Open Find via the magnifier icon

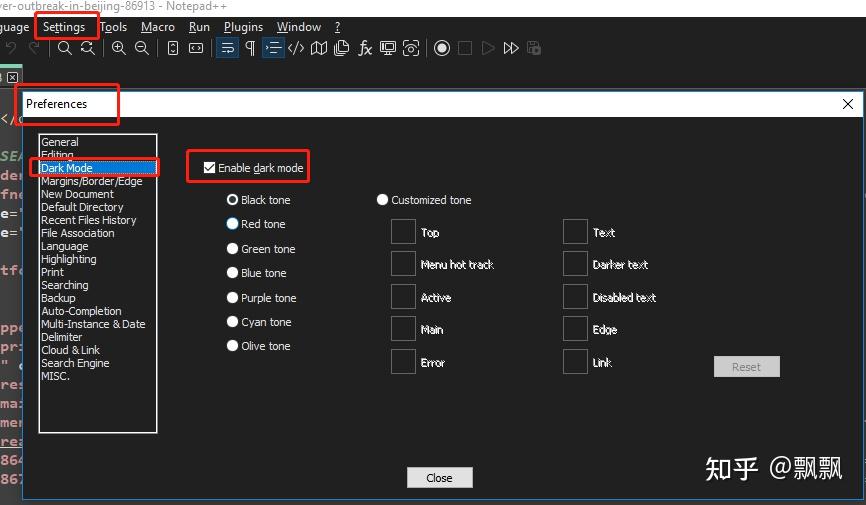point(65,49)
